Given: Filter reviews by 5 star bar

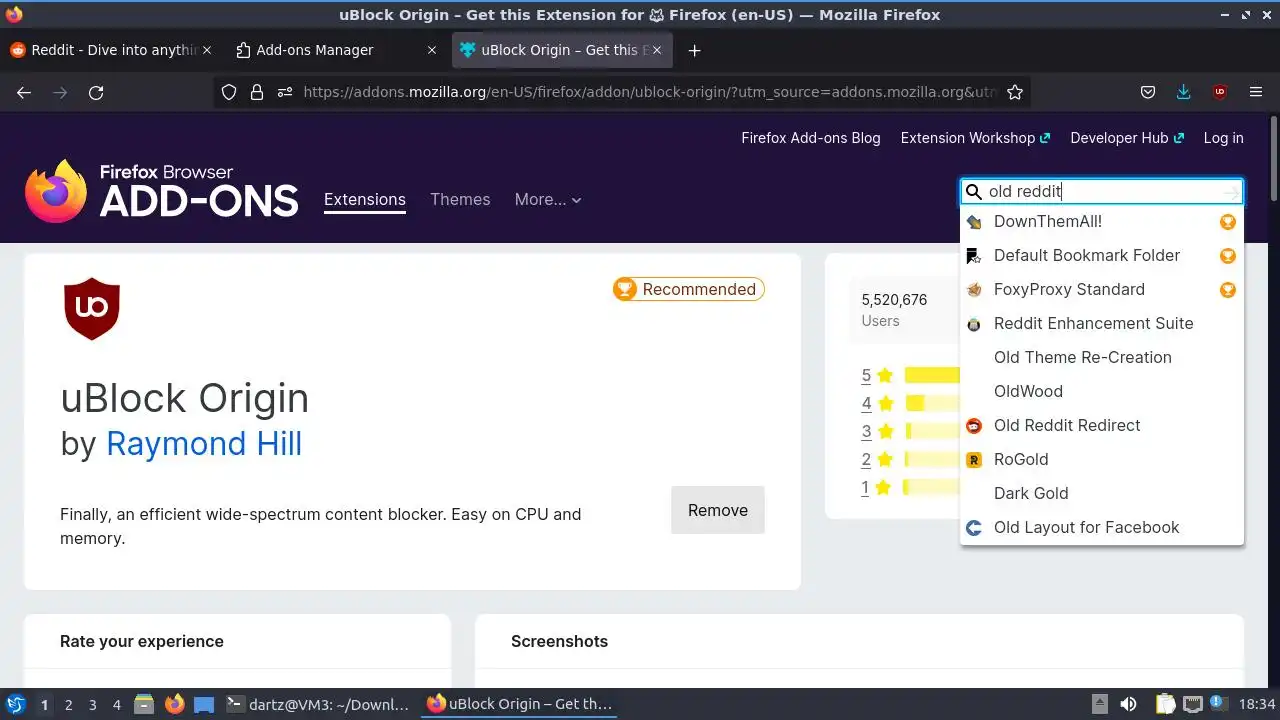Looking at the screenshot, I should coord(932,375).
